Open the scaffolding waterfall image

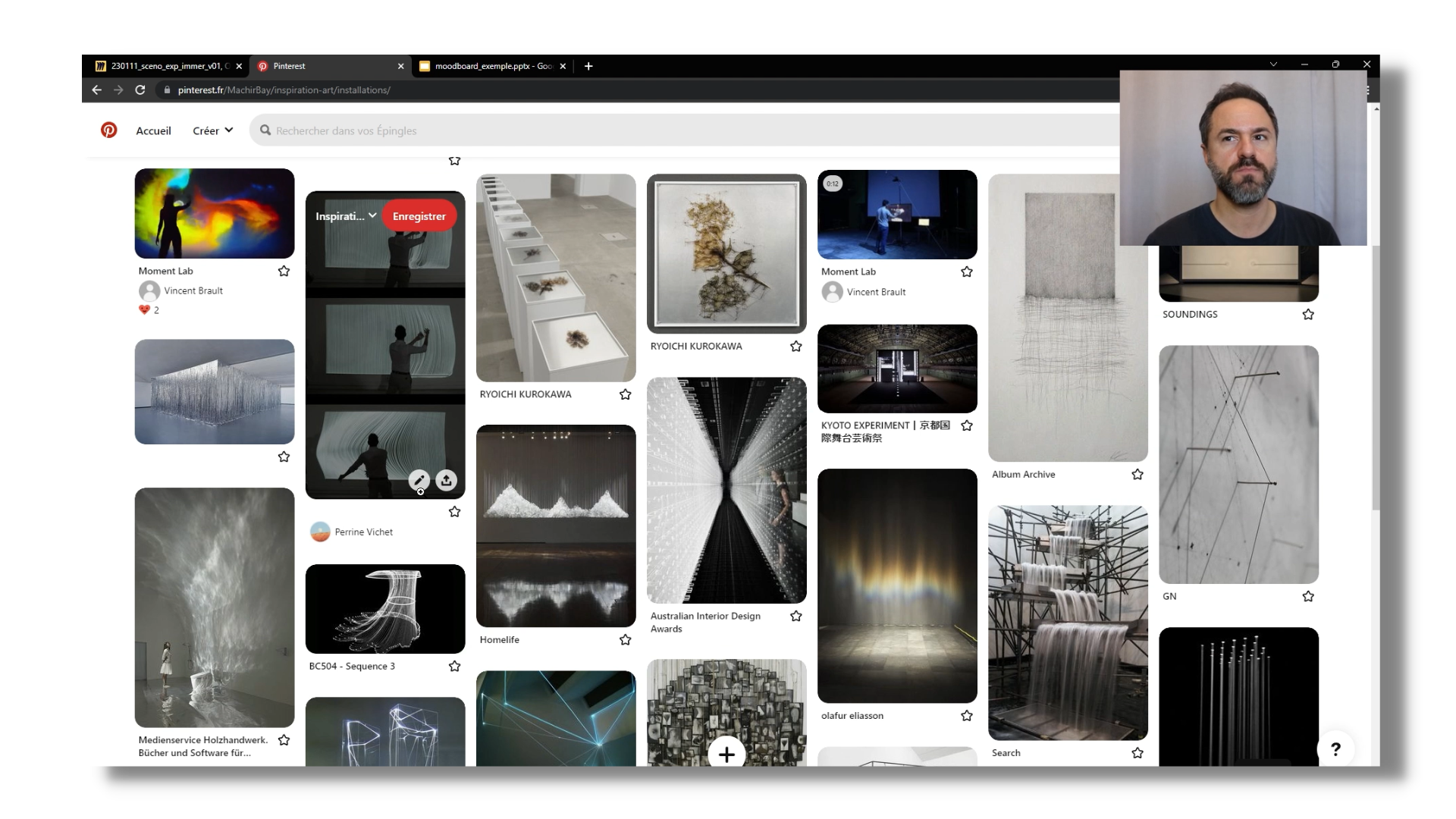pos(1068,623)
